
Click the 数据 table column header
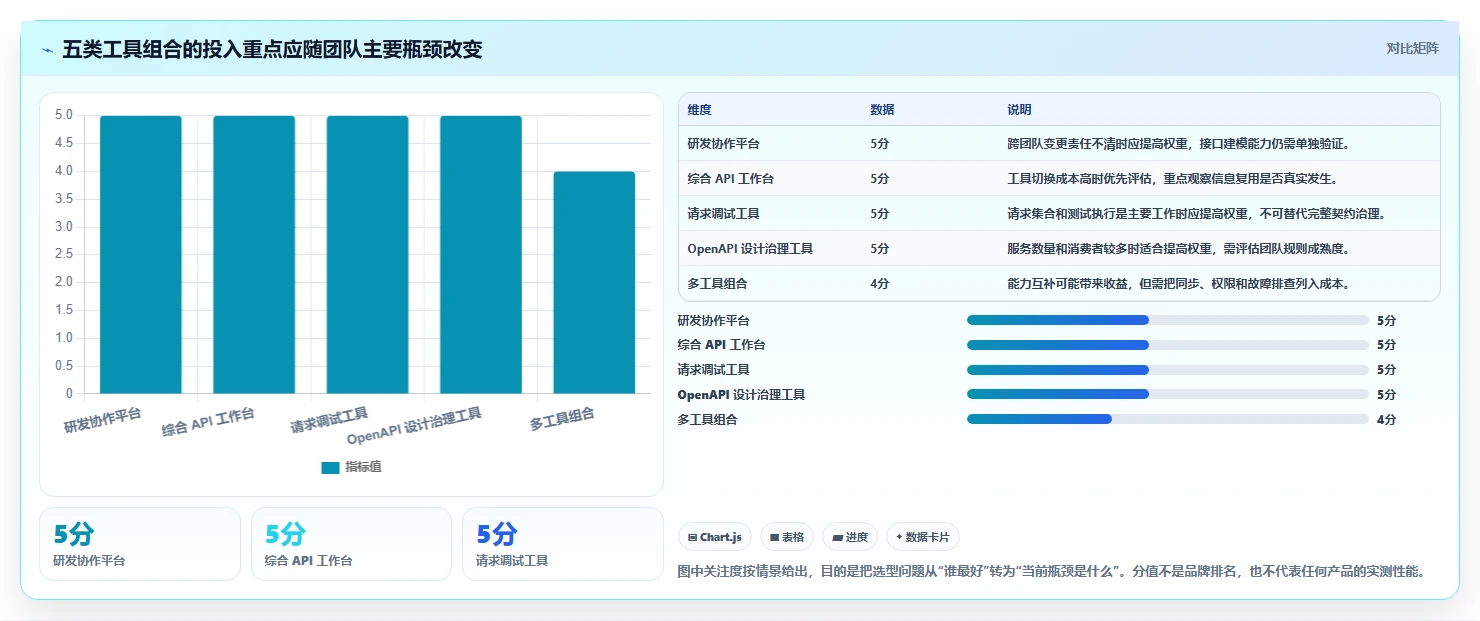[882, 110]
